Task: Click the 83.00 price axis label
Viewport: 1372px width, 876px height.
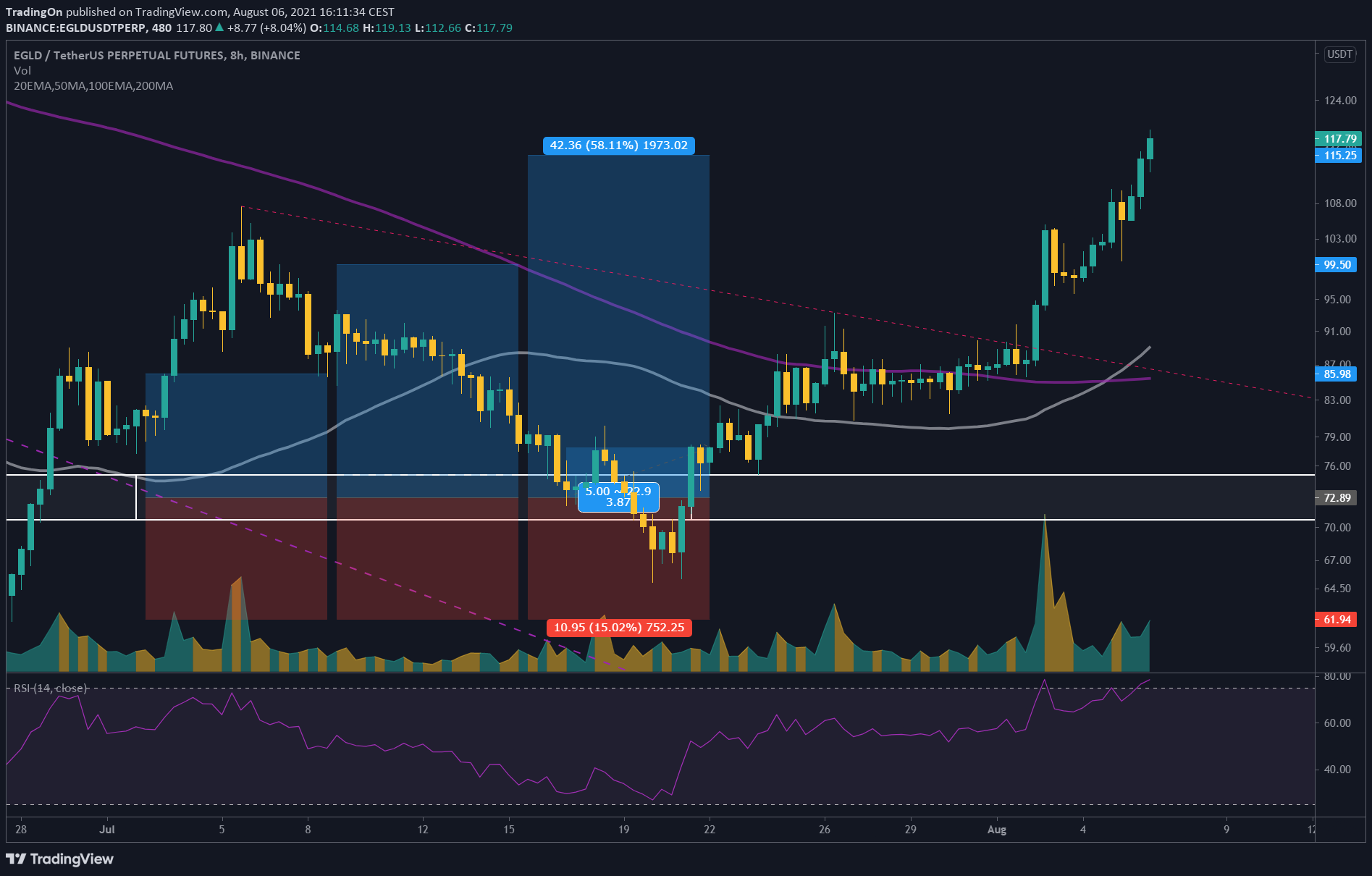Action: click(1337, 400)
